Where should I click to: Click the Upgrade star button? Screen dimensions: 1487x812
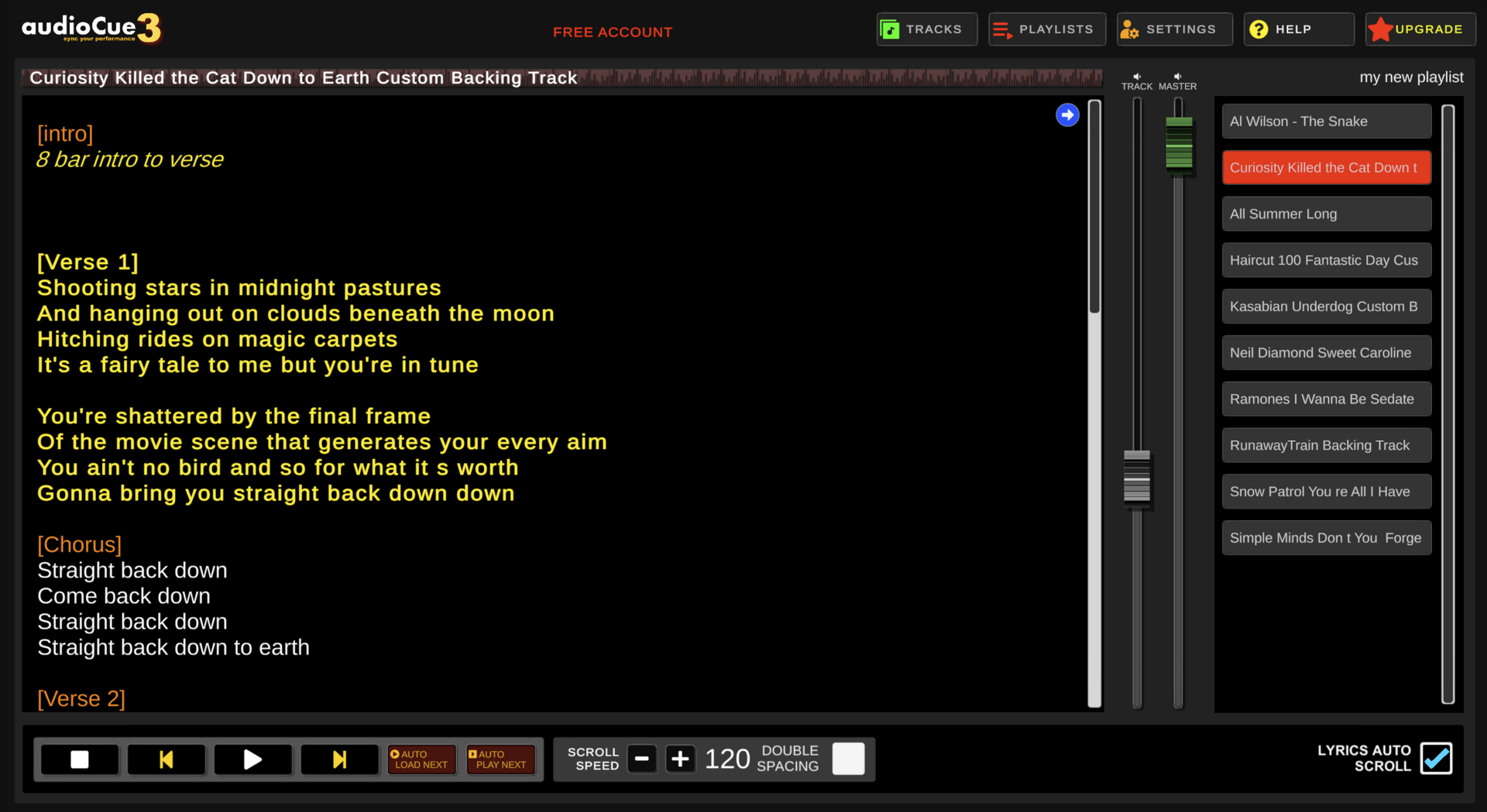[1420, 29]
